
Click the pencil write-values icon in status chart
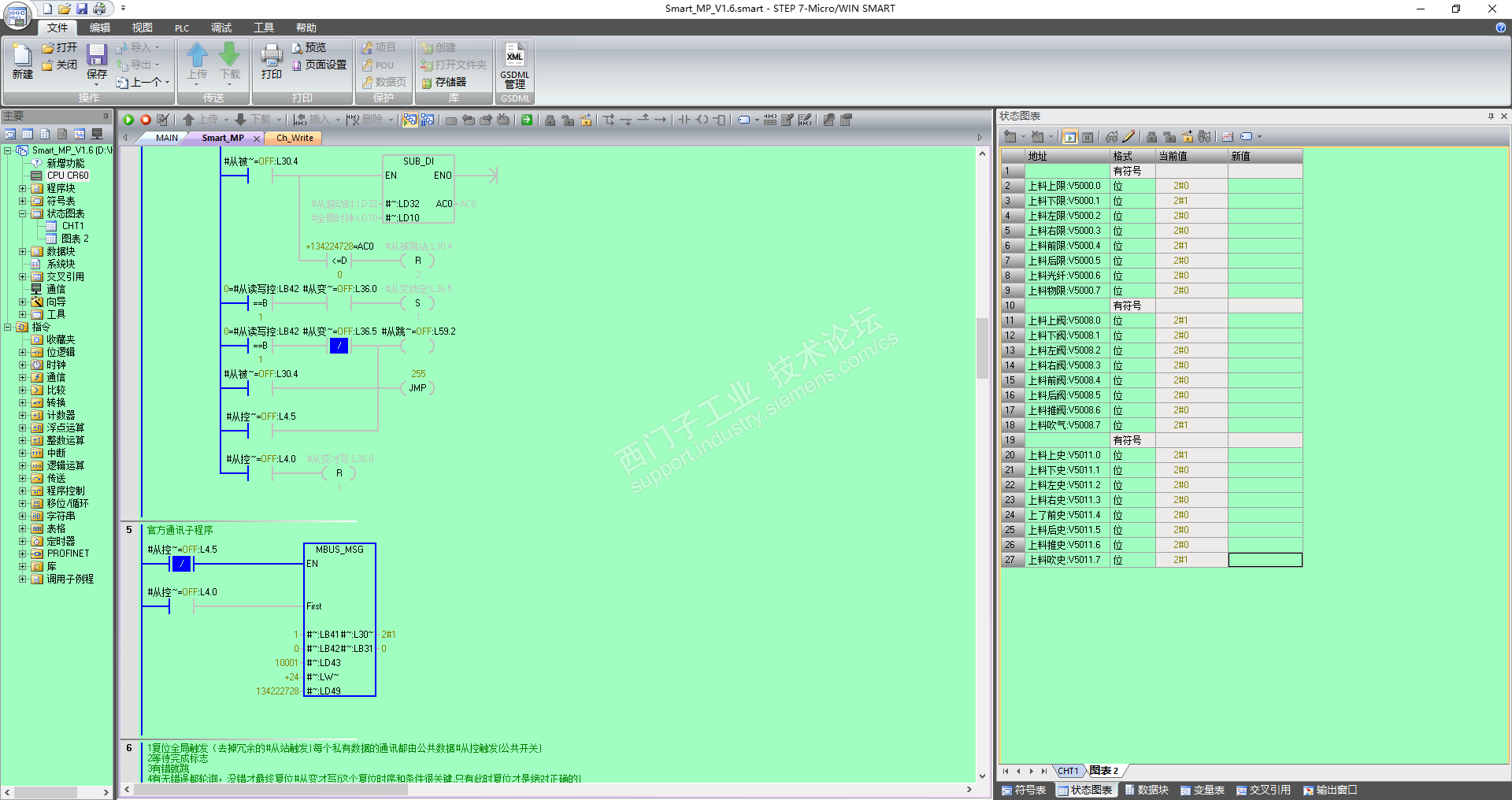point(1128,137)
